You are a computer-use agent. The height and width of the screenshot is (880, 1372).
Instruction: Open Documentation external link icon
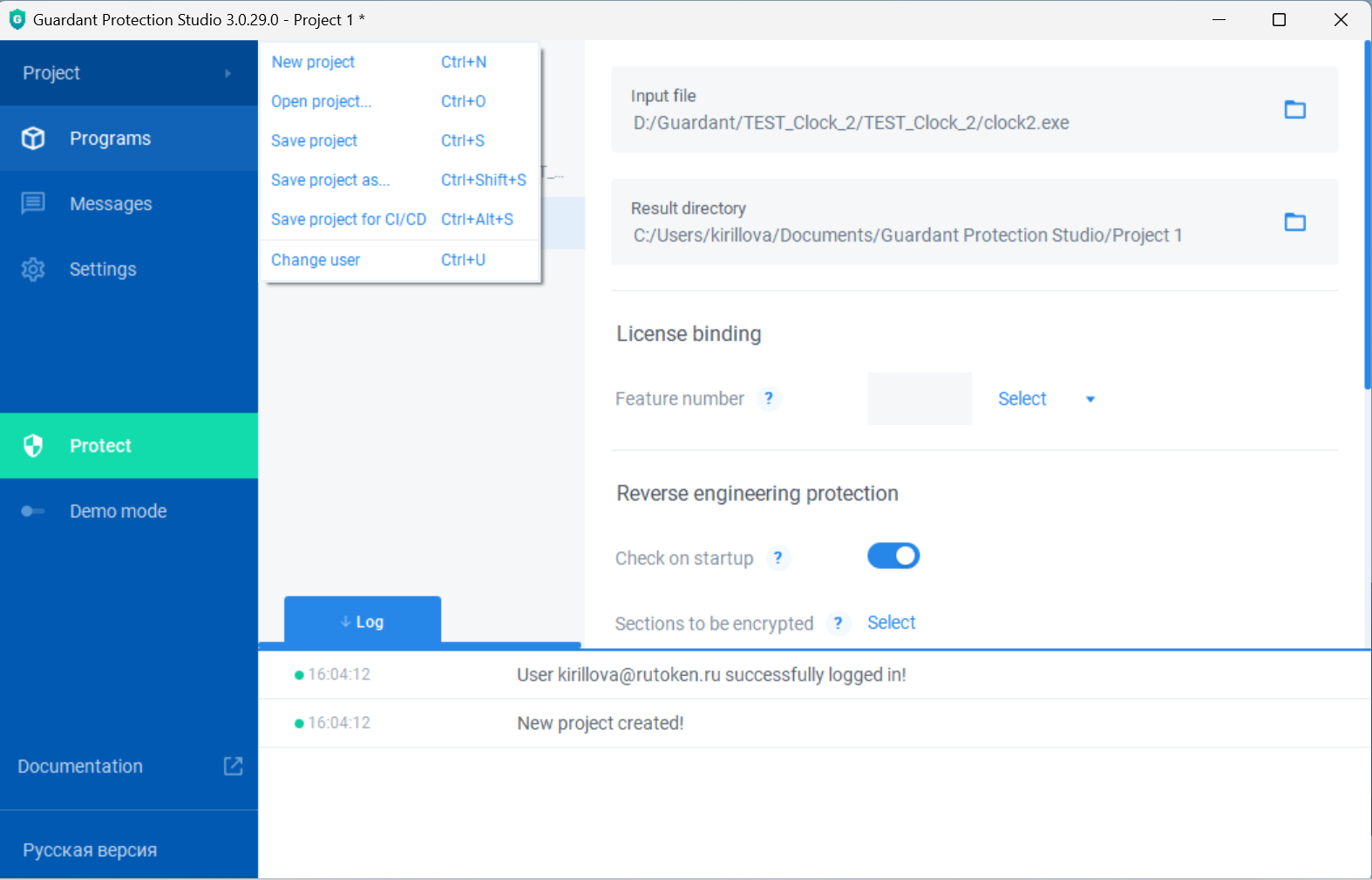click(233, 766)
